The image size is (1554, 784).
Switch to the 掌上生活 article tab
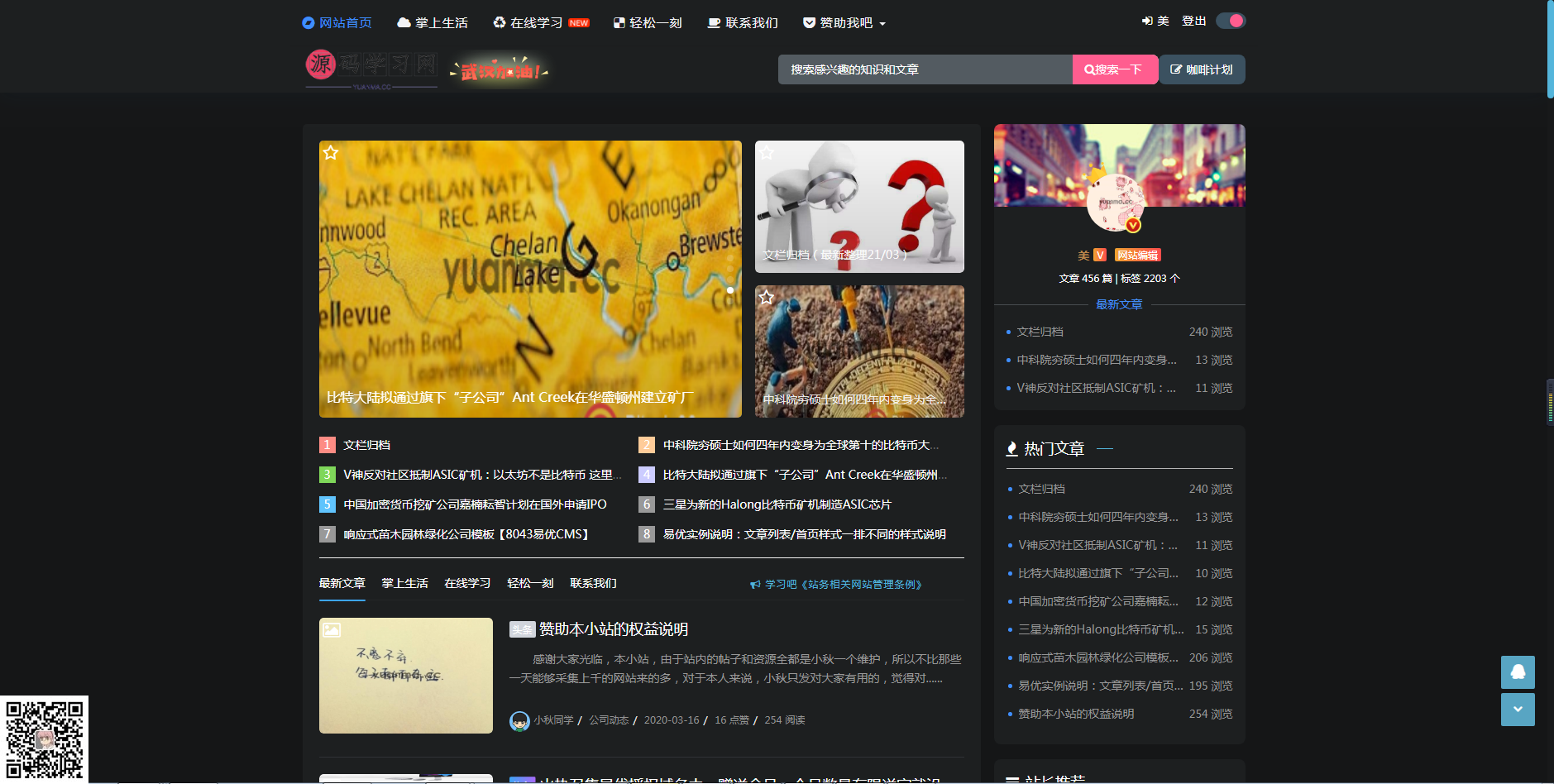(404, 583)
